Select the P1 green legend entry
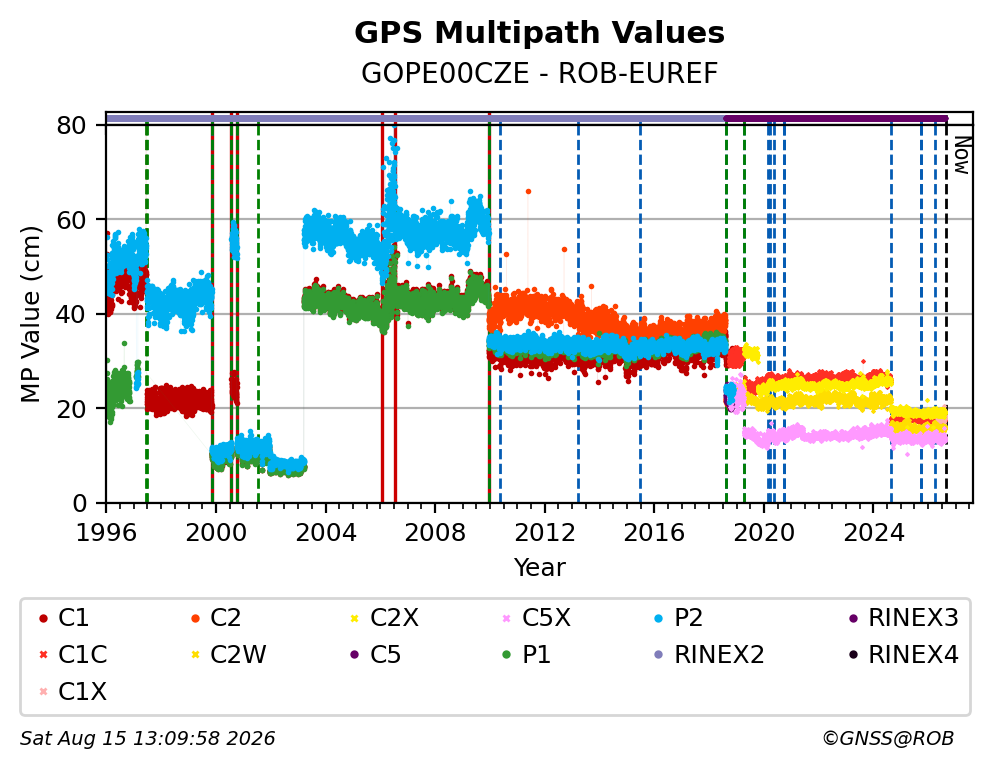This screenshot has width=992, height=769. point(526,655)
